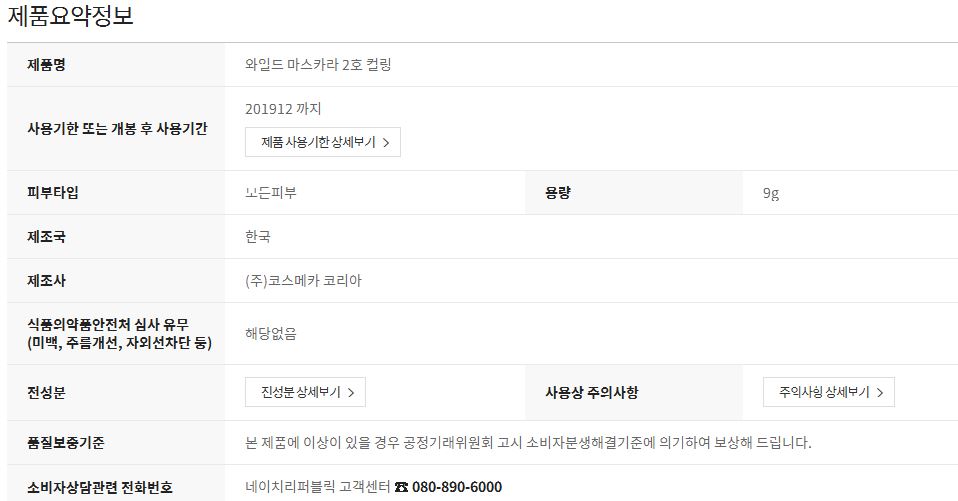Open the 제품 사용기한 상세보기 button
Viewport: 958px width, 501px height.
coord(323,142)
